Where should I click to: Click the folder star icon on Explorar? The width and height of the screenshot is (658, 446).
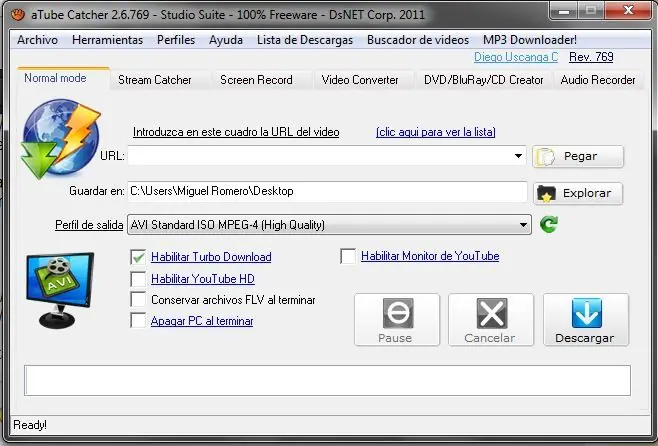(x=546, y=193)
